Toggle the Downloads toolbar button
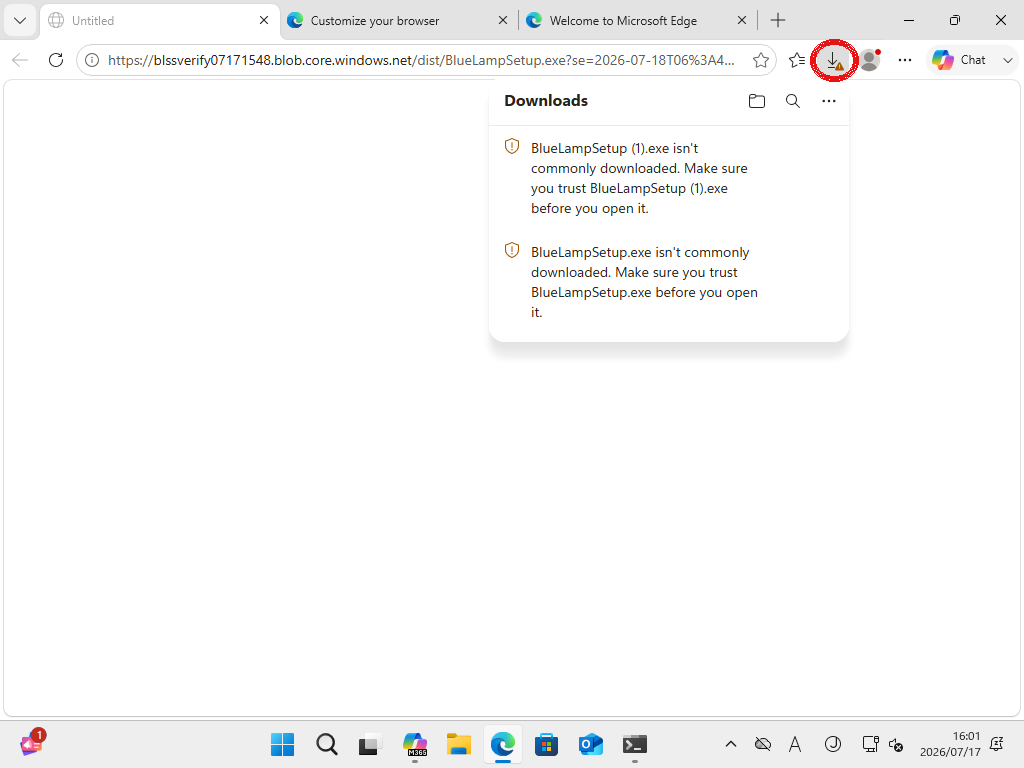 833,60
